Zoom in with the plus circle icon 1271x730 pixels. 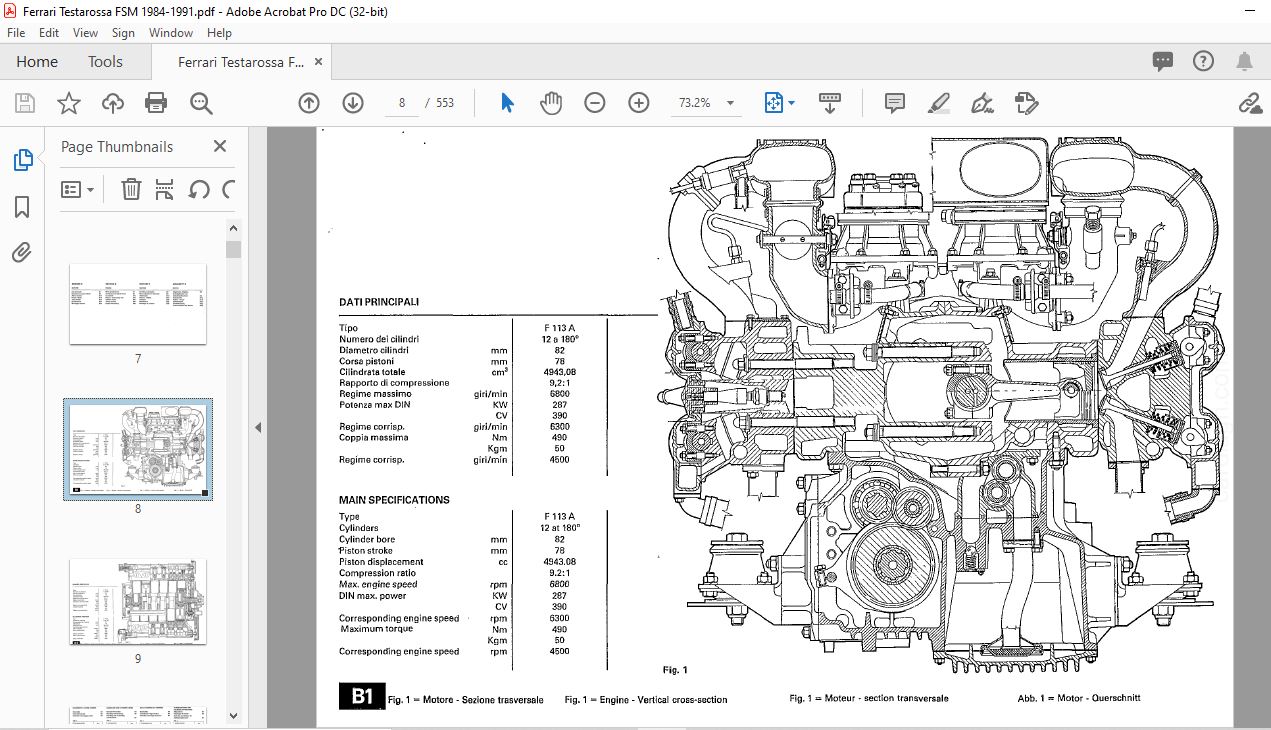pyautogui.click(x=639, y=103)
